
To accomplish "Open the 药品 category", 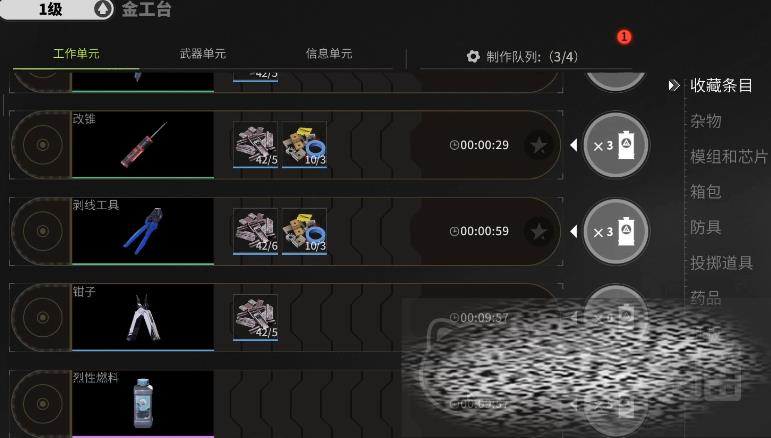I will (706, 297).
